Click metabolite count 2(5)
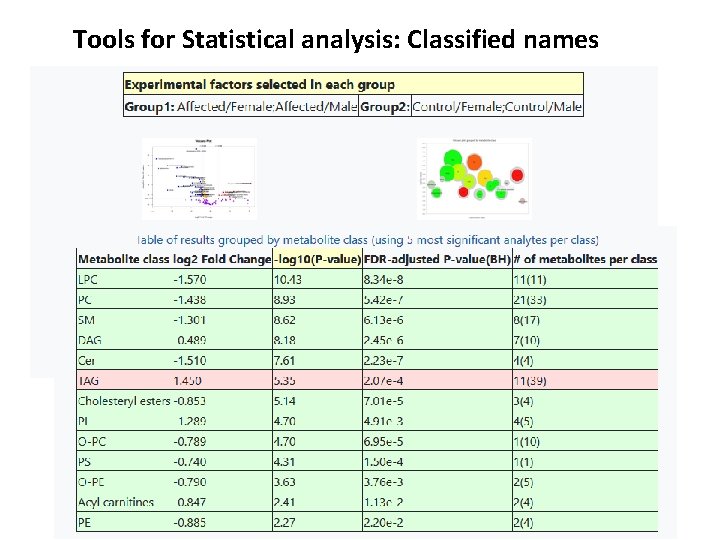This screenshot has width=720, height=540. point(523,482)
